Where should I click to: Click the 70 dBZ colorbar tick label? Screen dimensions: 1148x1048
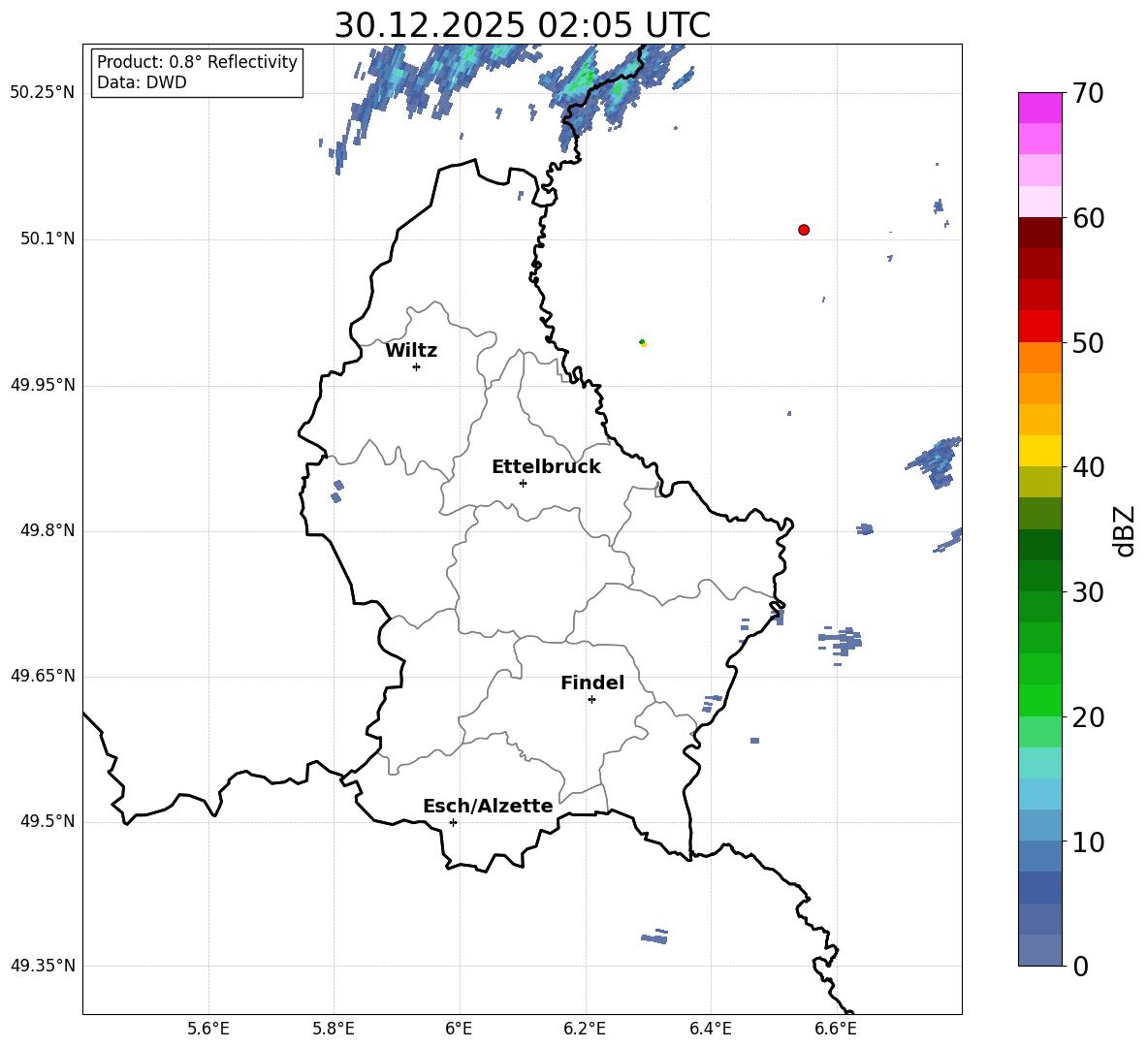point(1088,93)
